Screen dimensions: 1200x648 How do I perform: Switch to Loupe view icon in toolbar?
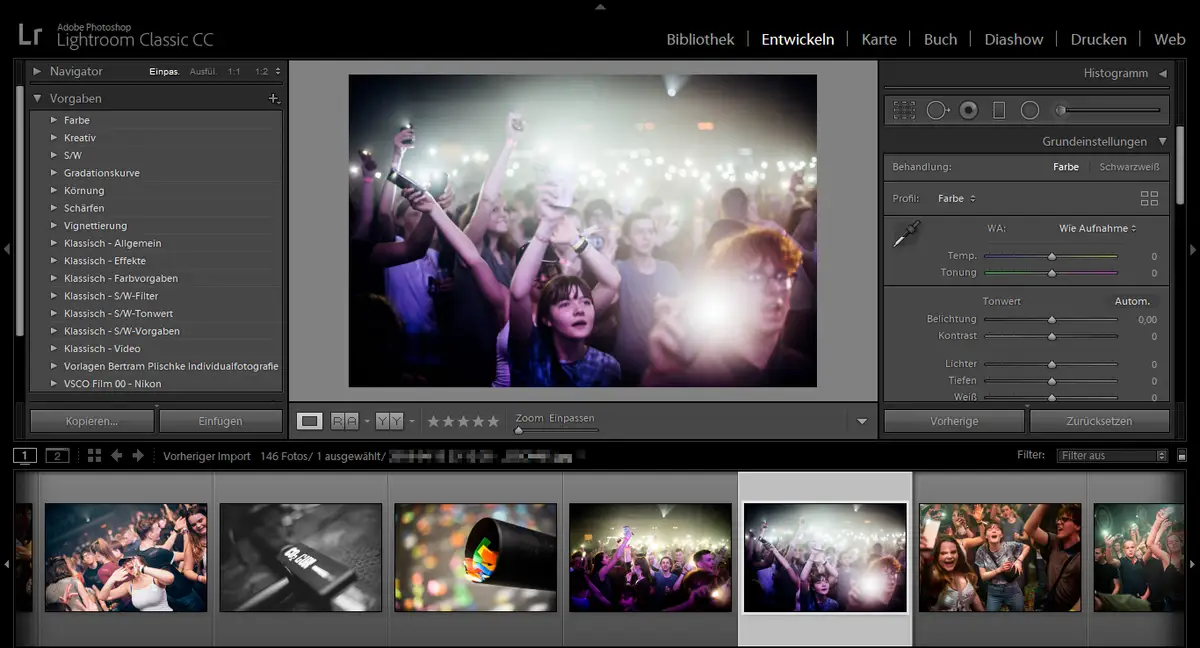click(310, 421)
